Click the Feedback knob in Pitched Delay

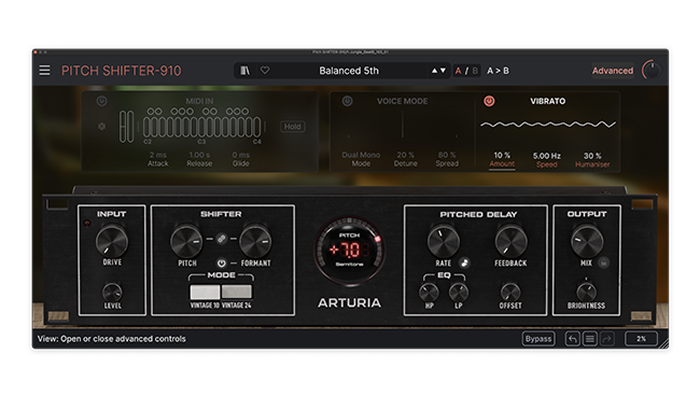click(510, 240)
